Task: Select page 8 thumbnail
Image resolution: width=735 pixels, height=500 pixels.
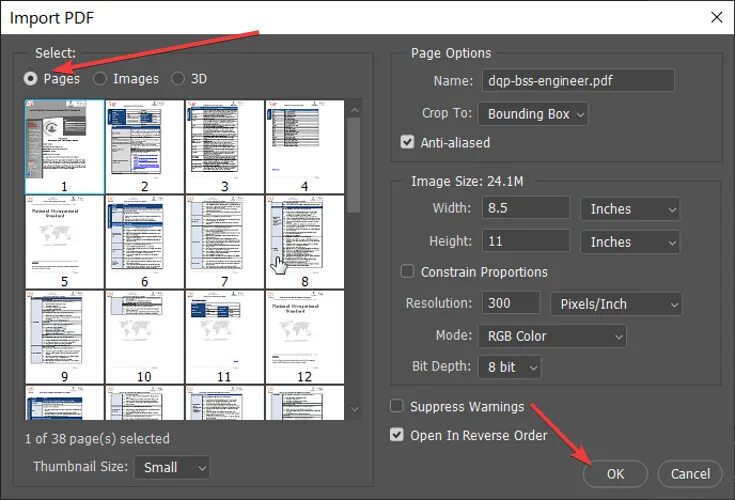Action: point(305,242)
